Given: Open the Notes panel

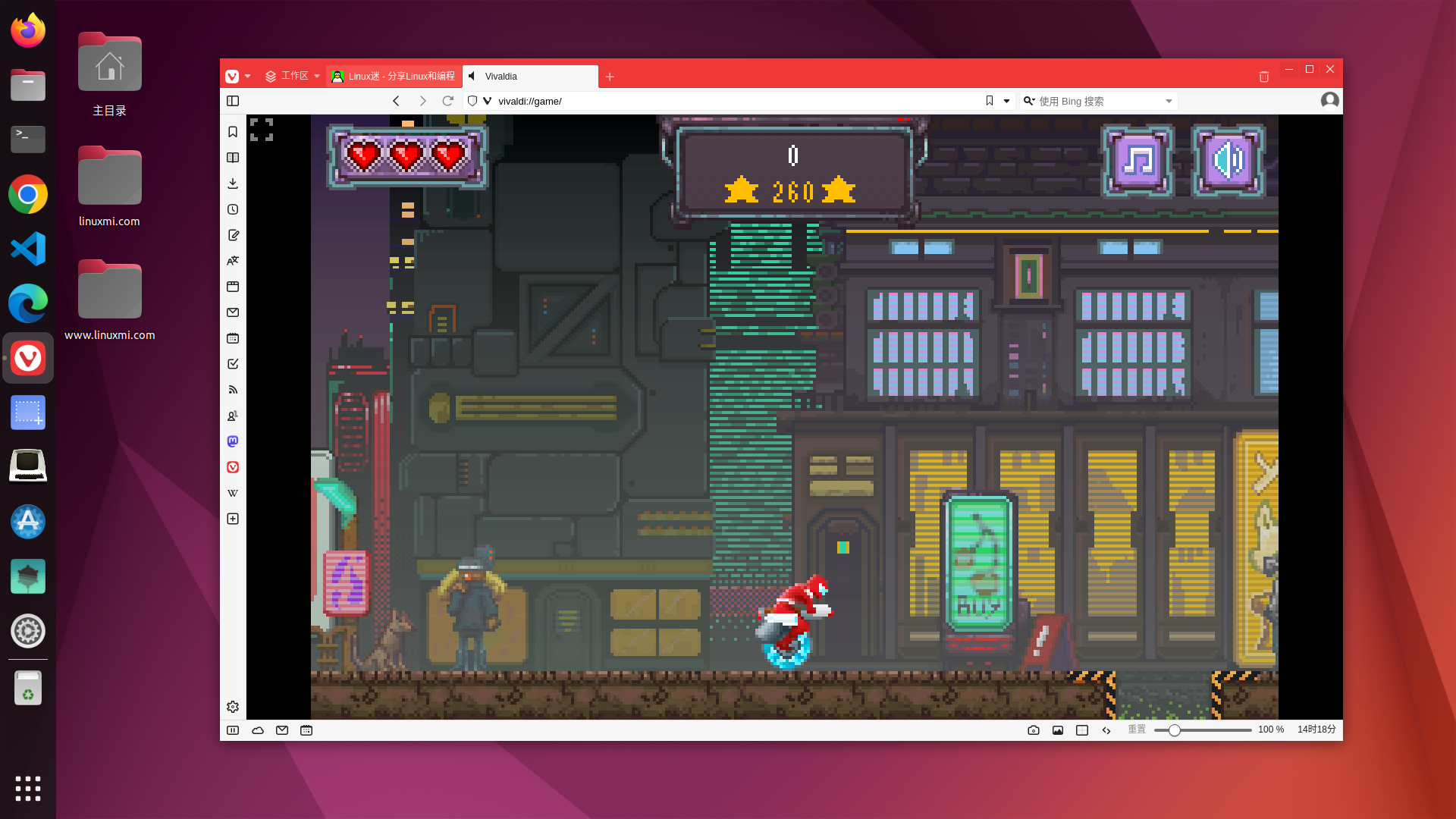Looking at the screenshot, I should click(233, 235).
